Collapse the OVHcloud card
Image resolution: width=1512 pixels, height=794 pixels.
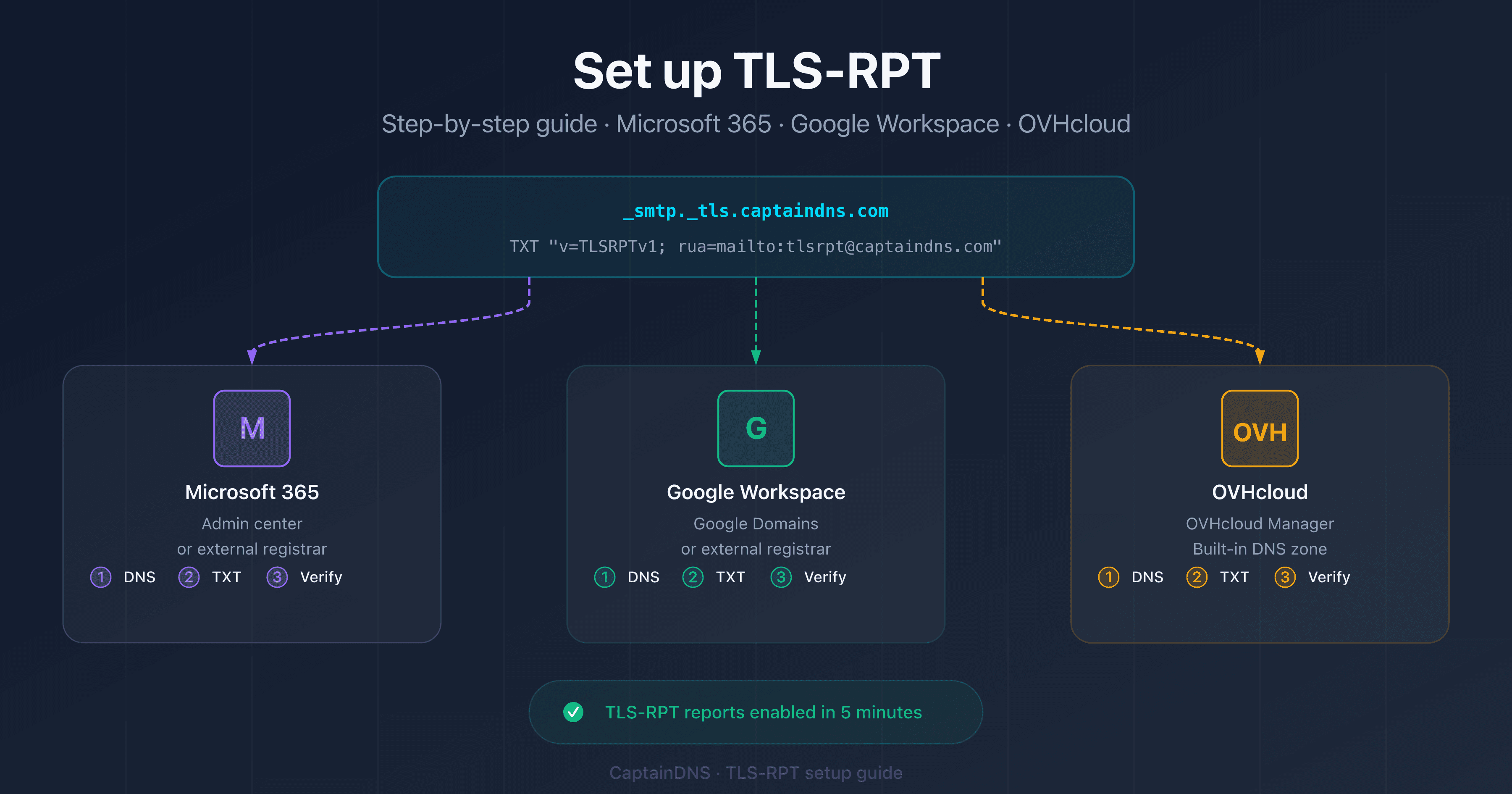point(1259,505)
